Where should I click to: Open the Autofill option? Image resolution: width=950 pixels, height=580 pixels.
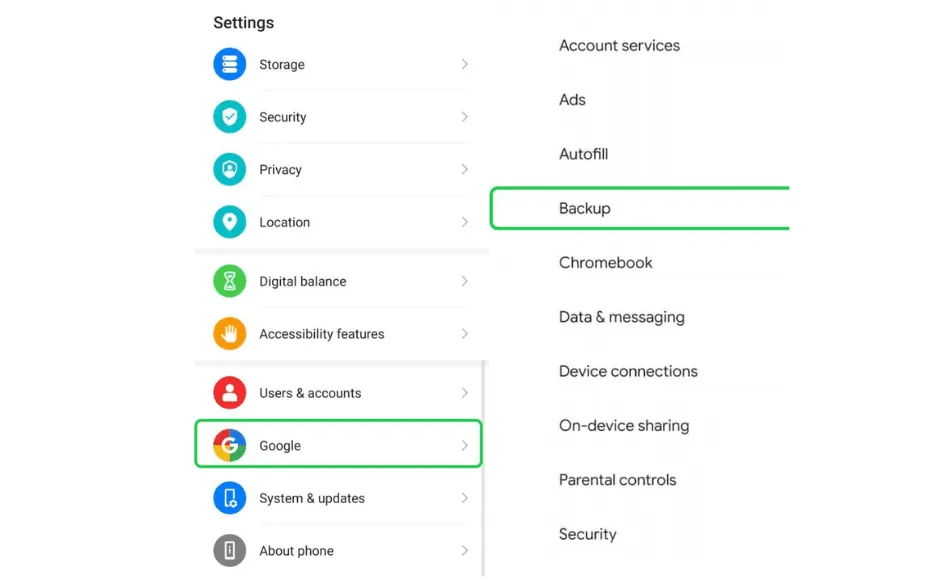pyautogui.click(x=583, y=154)
